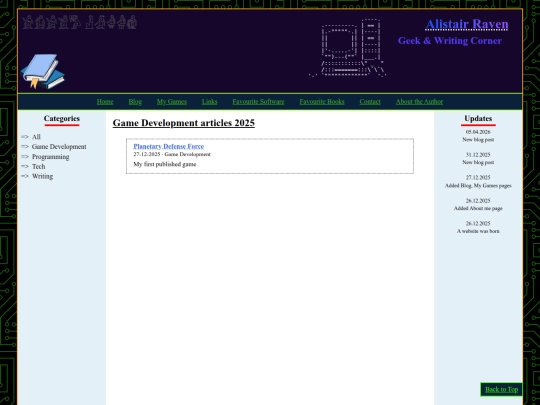Click the Added About me page update

[478, 208]
